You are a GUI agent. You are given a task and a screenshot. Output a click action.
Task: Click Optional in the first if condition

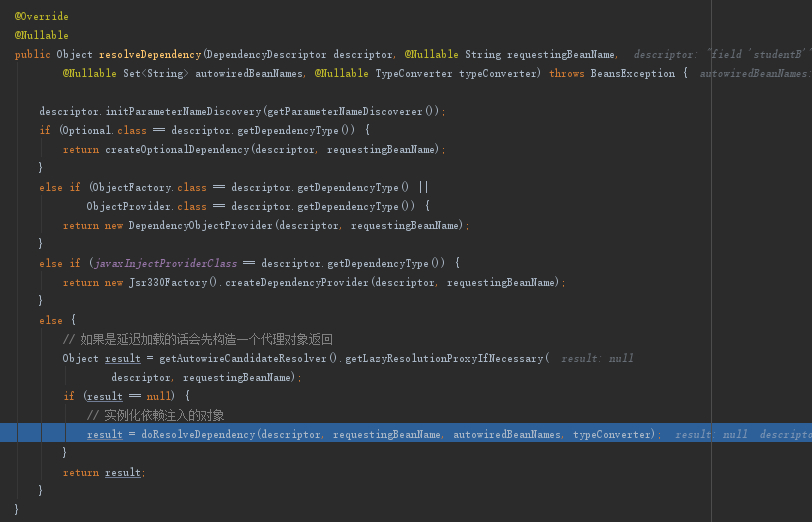pyautogui.click(x=87, y=130)
